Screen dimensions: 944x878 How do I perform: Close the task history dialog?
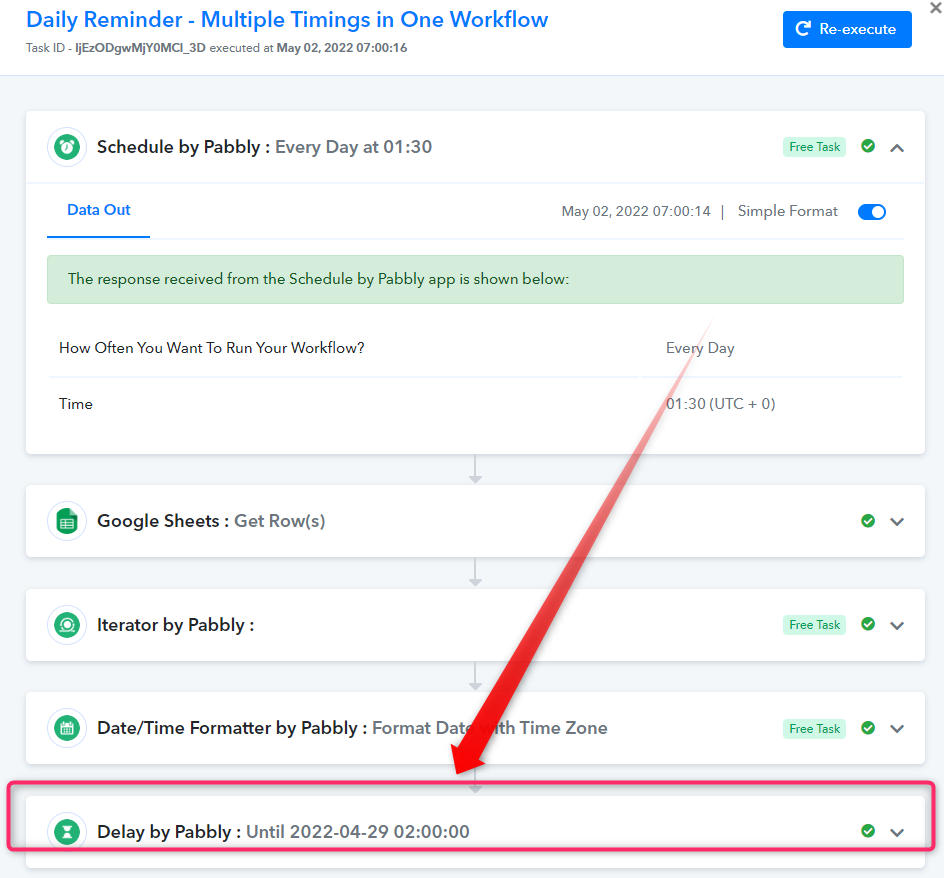(x=936, y=8)
